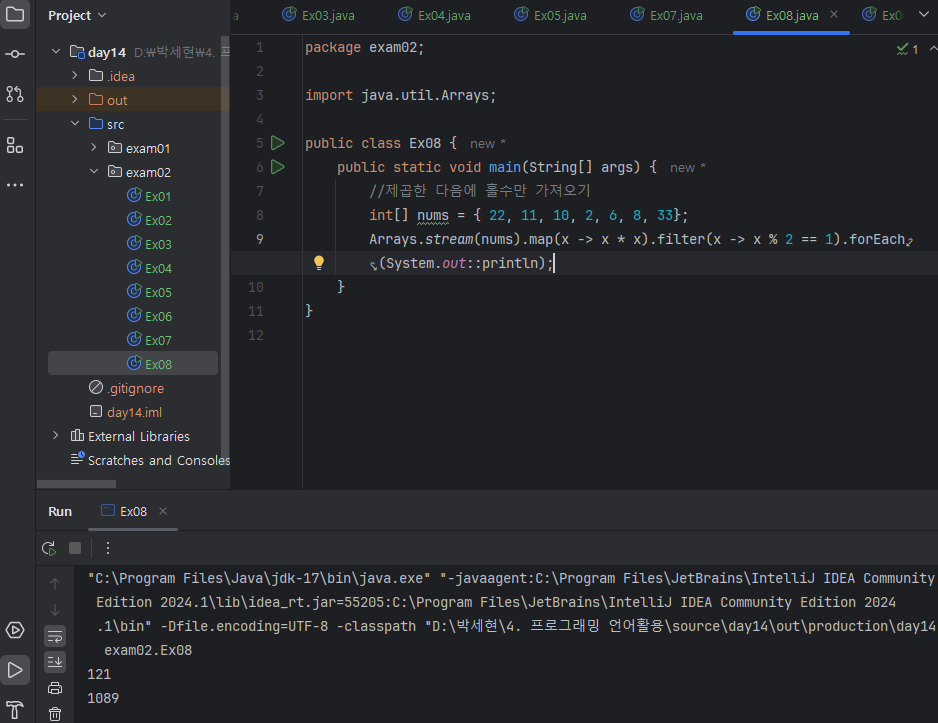The height and width of the screenshot is (723, 938).
Task: Click the import java.util.Arrays statement
Action: click(x=401, y=95)
